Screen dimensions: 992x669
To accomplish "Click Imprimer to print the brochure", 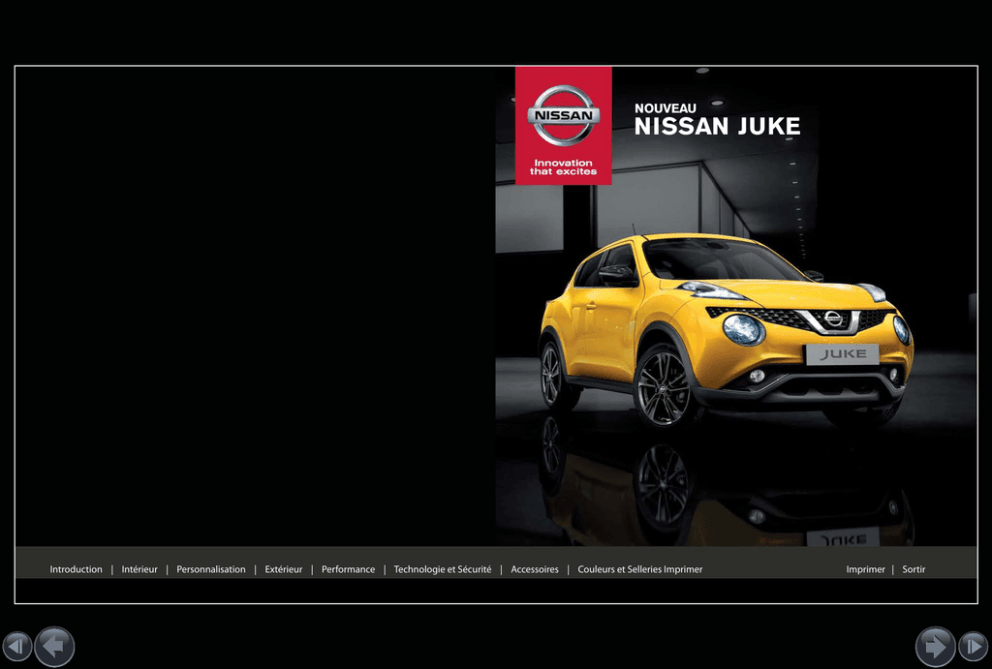I will click(x=865, y=569).
